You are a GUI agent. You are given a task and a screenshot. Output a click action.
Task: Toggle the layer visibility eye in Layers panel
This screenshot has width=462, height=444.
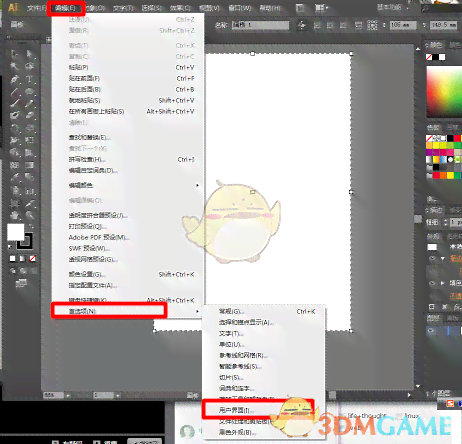point(432,331)
